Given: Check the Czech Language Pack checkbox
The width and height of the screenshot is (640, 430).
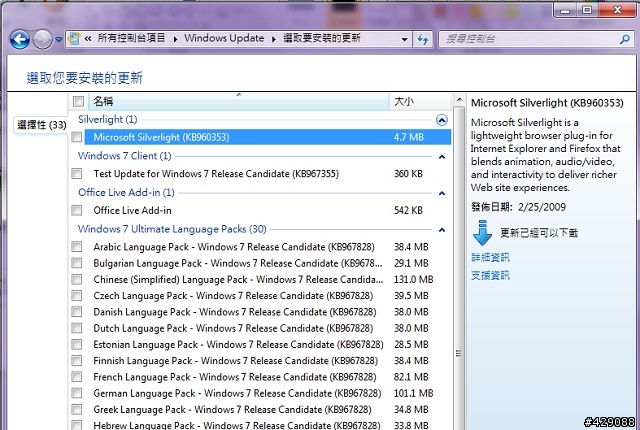Looking at the screenshot, I should [x=77, y=296].
